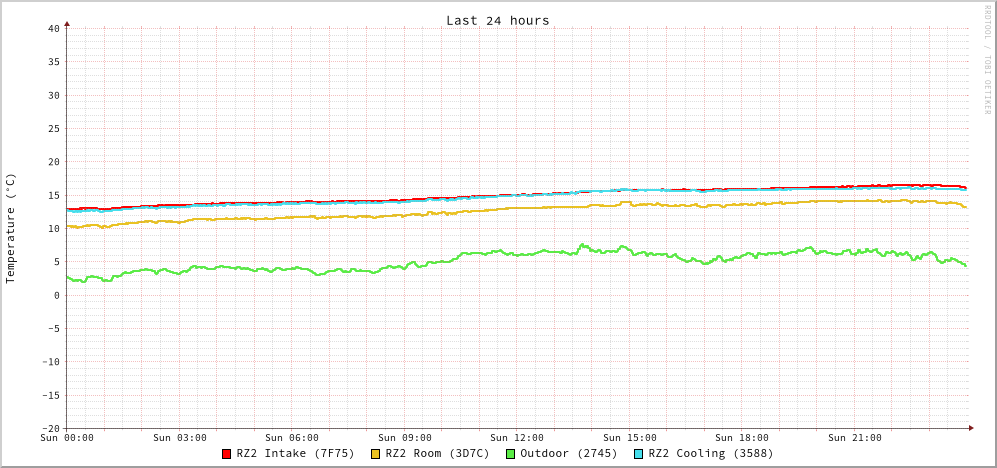The image size is (997, 468).
Task: Select the RZ2 Room (3D7C) legend label
Action: coord(437,453)
